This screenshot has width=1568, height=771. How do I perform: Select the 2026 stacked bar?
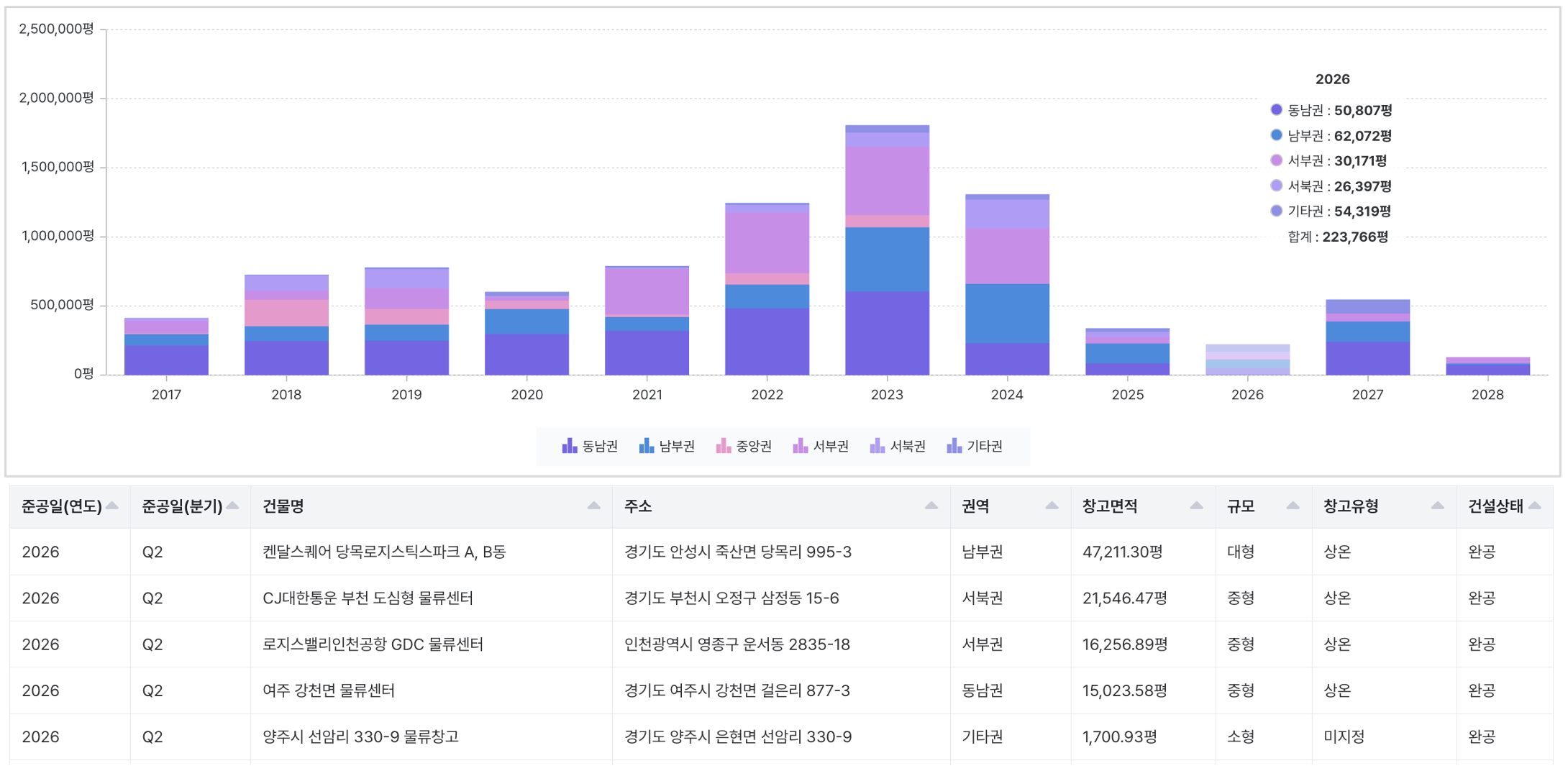tap(1247, 360)
